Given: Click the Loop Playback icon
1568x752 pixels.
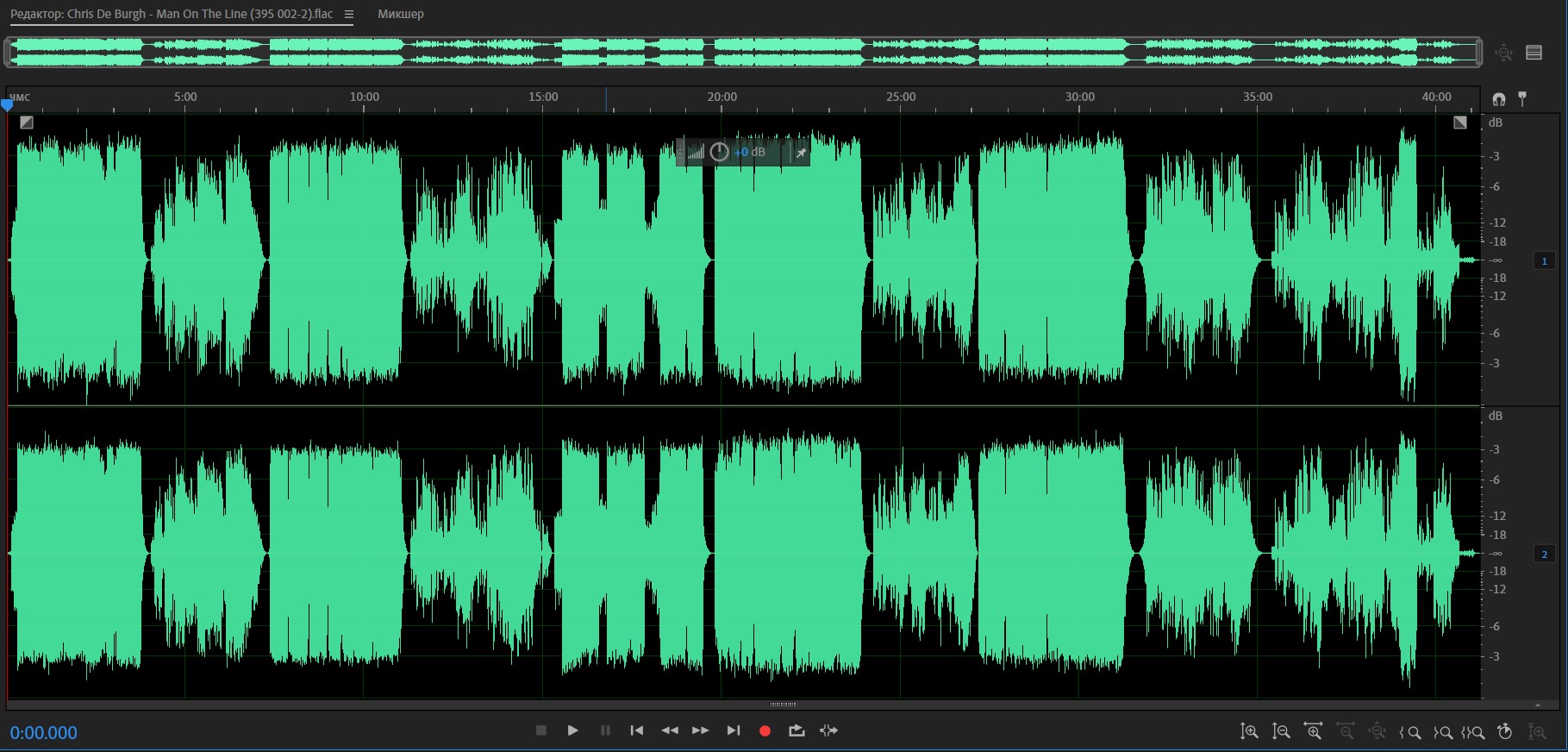Looking at the screenshot, I should [x=796, y=730].
